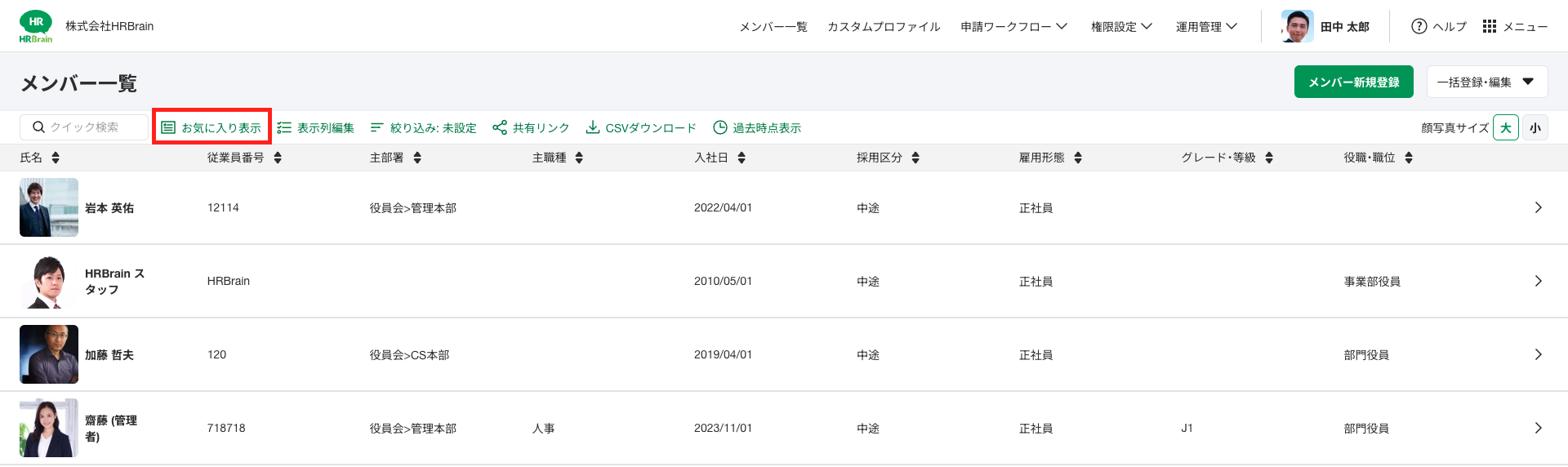Open 共有リンク share link
The image size is (1568, 467).
(531, 127)
